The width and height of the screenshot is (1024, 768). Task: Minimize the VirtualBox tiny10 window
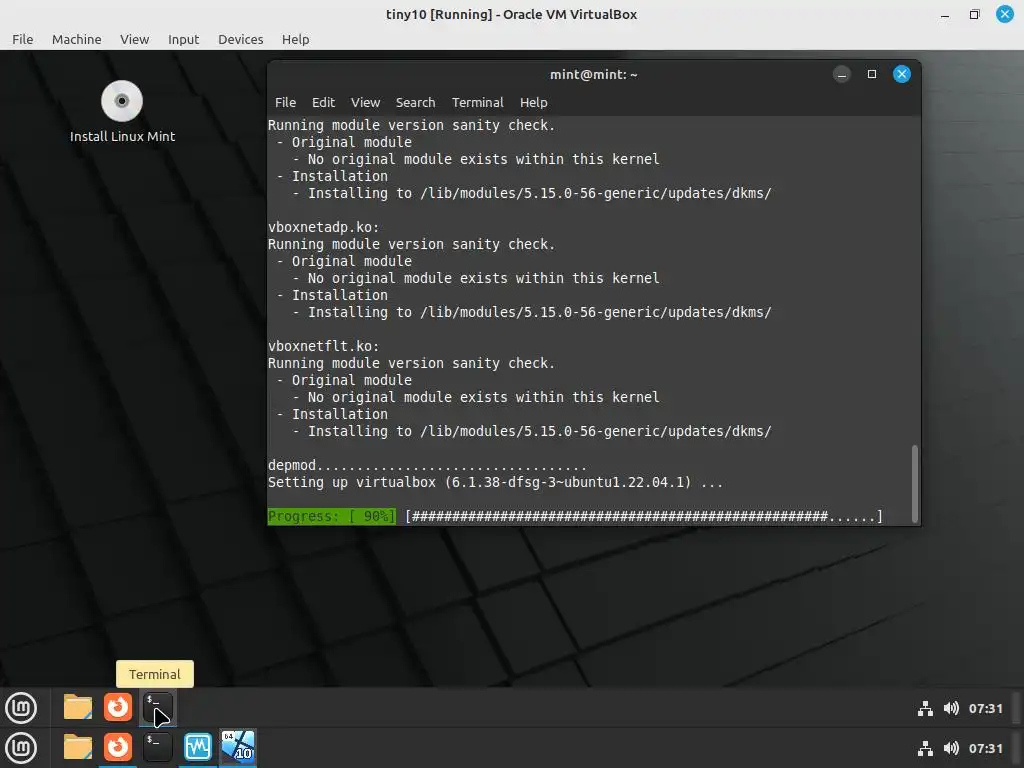point(945,14)
